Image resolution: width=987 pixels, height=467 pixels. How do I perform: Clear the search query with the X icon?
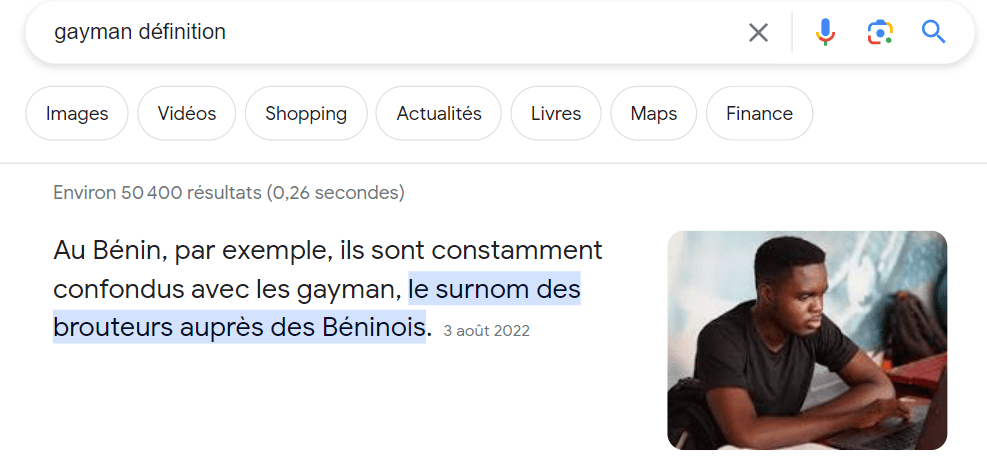(759, 33)
